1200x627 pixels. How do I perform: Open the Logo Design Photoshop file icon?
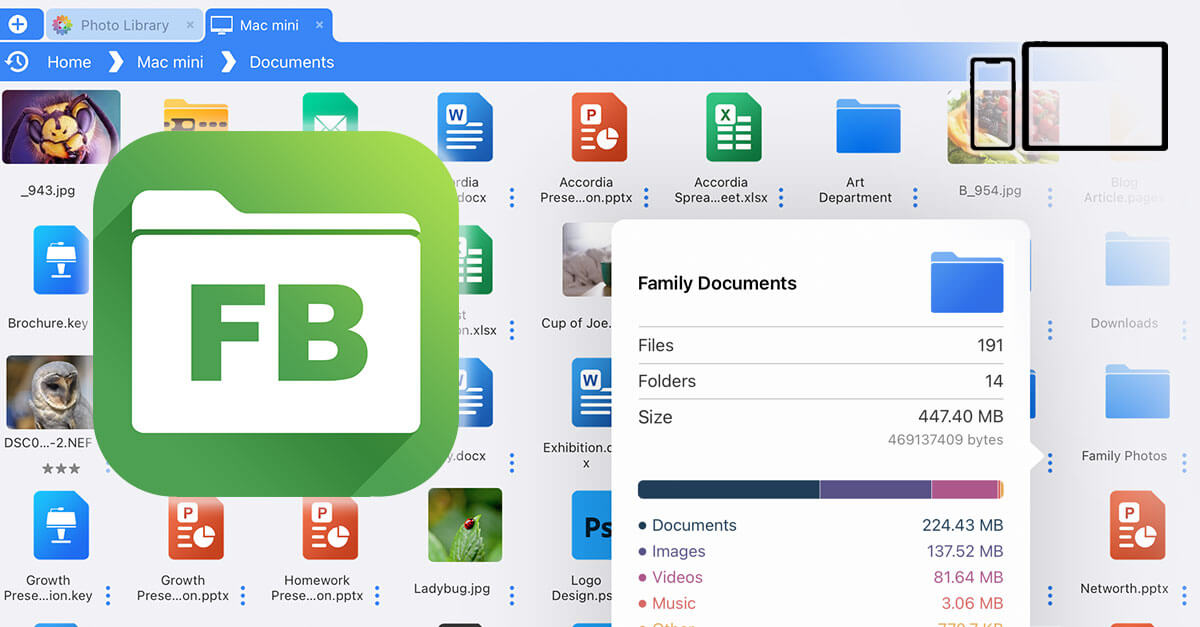[x=592, y=525]
